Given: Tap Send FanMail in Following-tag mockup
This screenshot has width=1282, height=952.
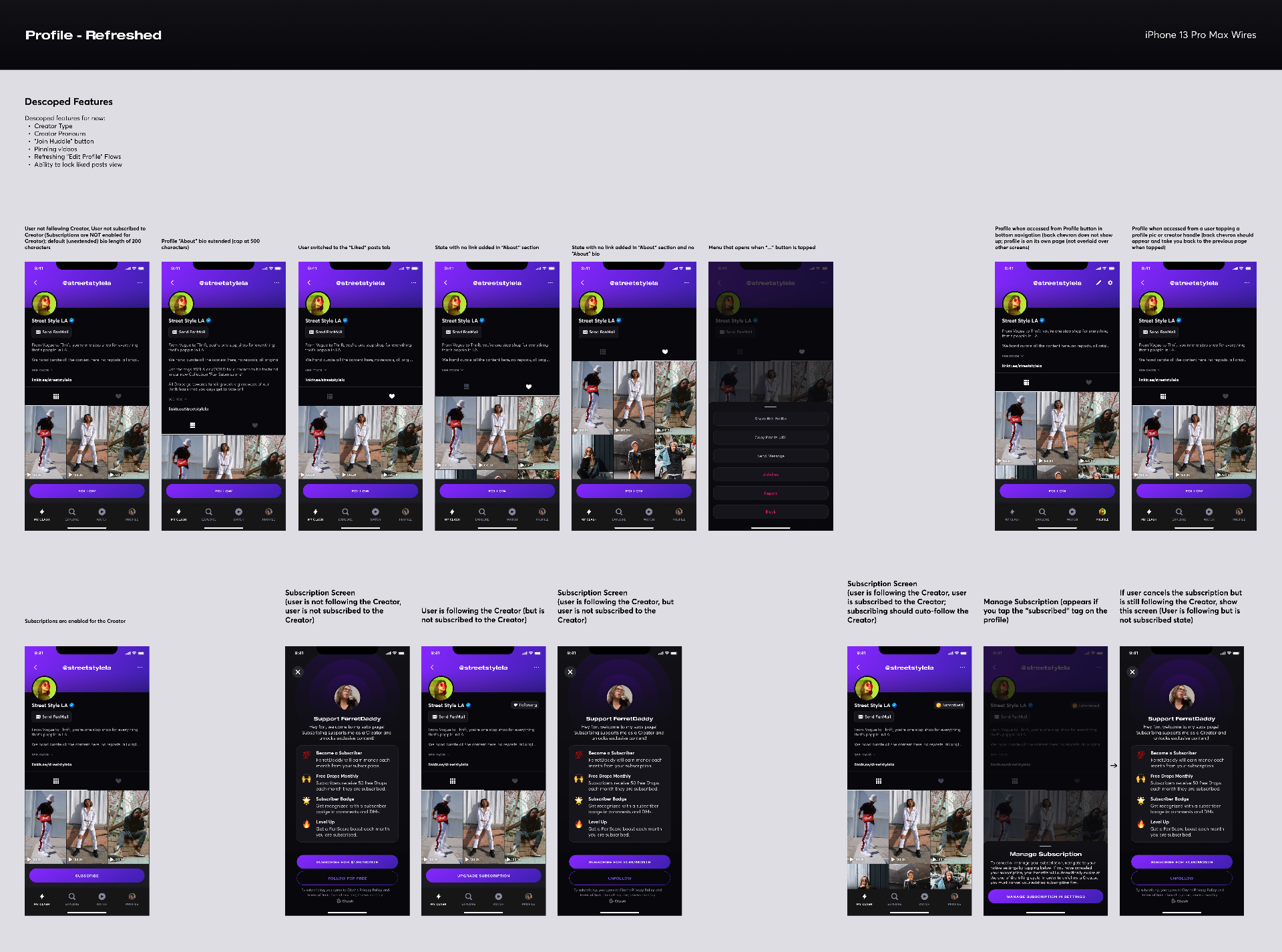Looking at the screenshot, I should [x=449, y=716].
